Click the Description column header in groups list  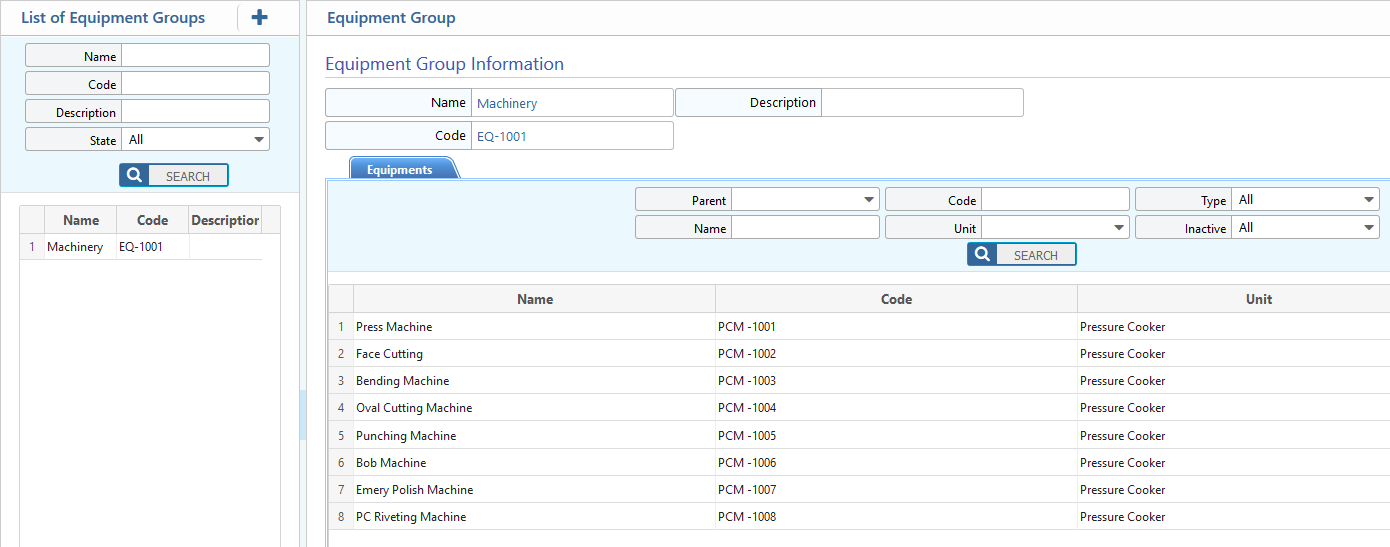tap(225, 220)
